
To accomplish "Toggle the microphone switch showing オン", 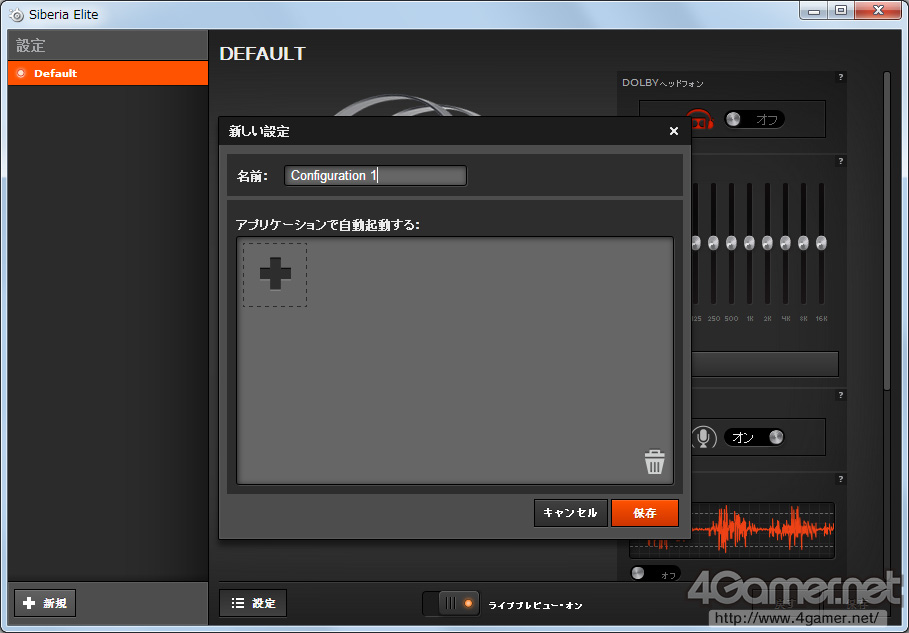I will pyautogui.click(x=754, y=437).
